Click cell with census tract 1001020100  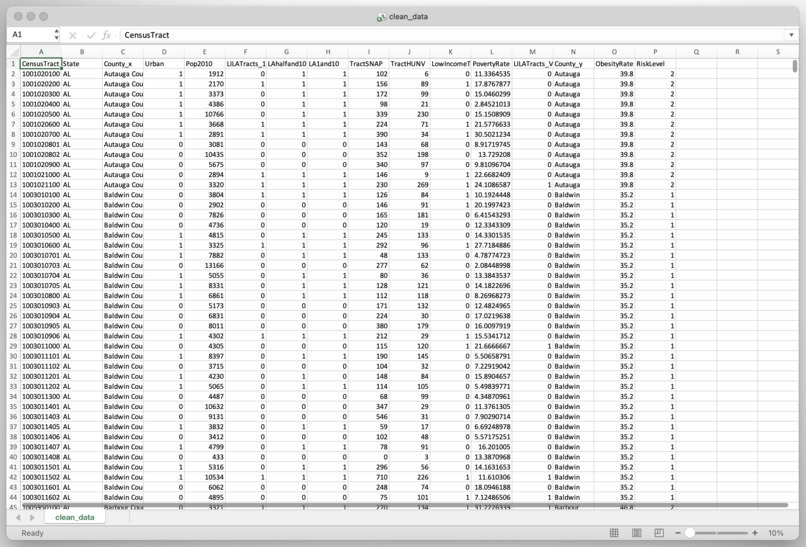41,74
